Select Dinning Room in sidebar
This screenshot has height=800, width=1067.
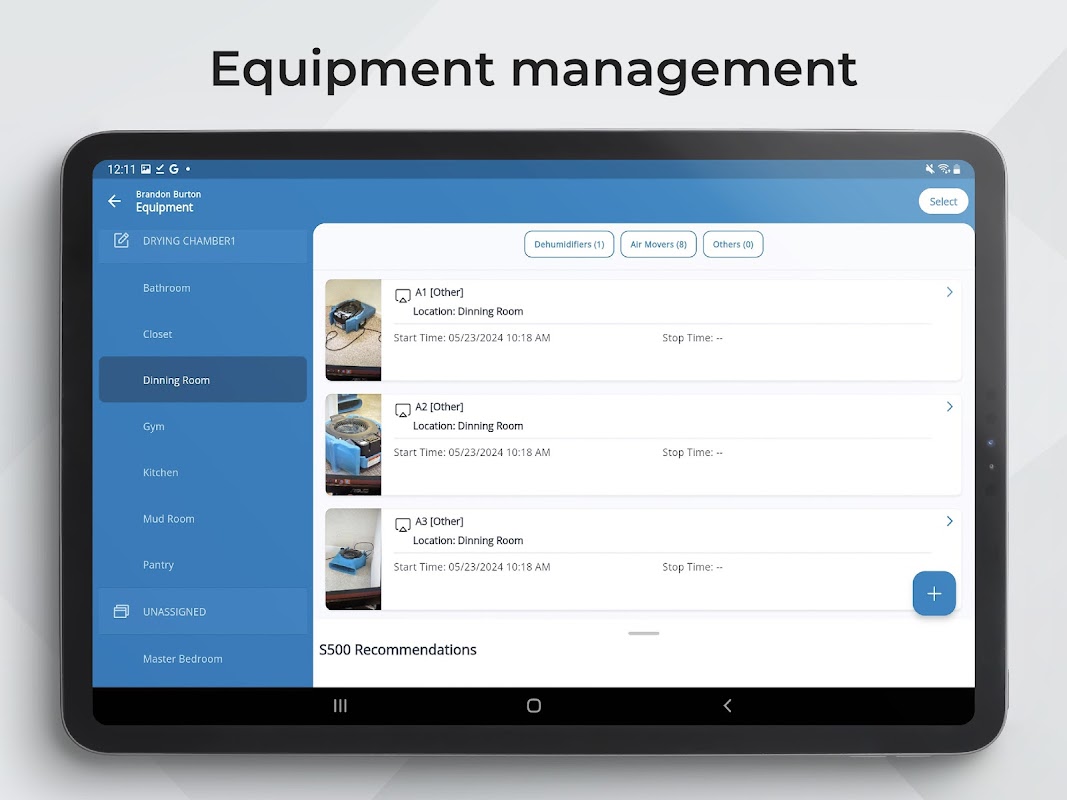click(203, 380)
